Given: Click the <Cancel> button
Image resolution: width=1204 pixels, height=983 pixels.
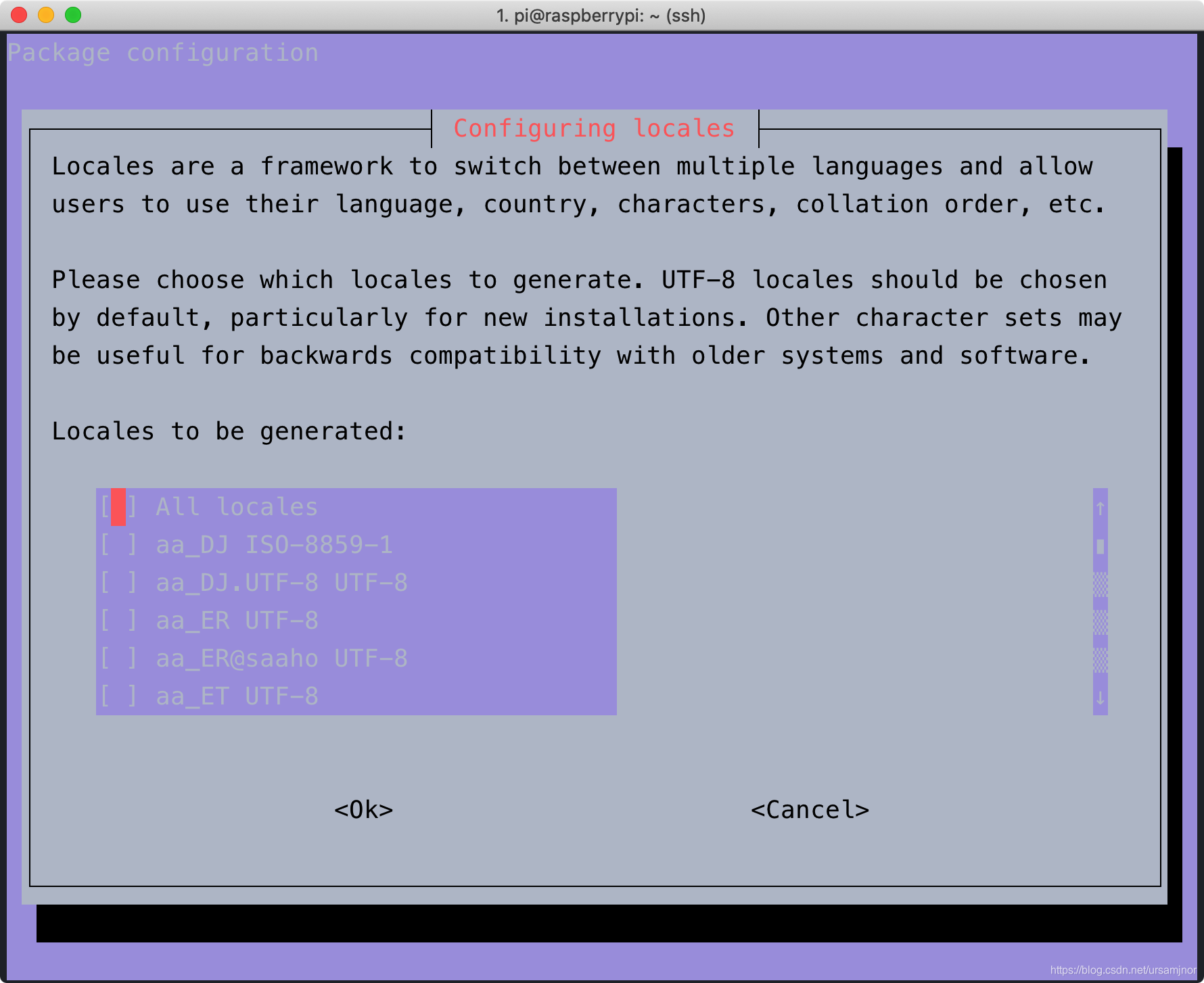Looking at the screenshot, I should point(810,810).
